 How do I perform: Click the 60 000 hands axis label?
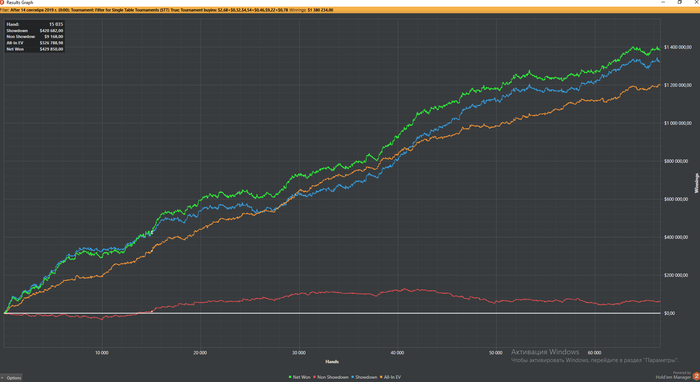coord(594,353)
